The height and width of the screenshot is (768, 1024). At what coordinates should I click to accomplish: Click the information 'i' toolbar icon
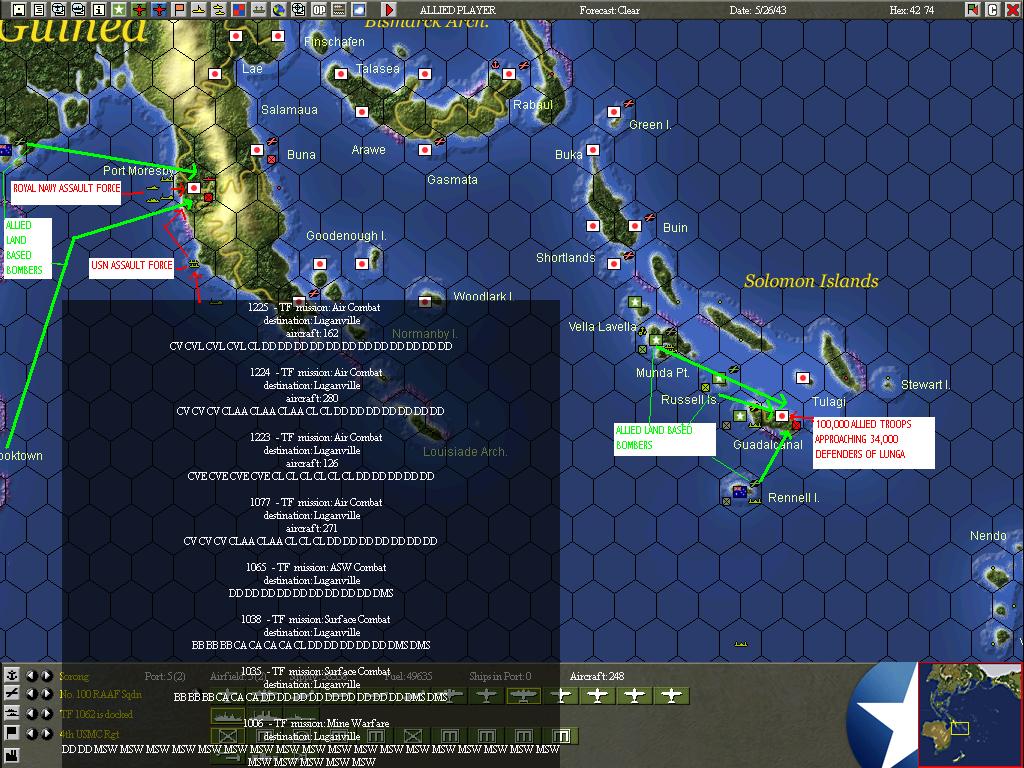point(99,10)
